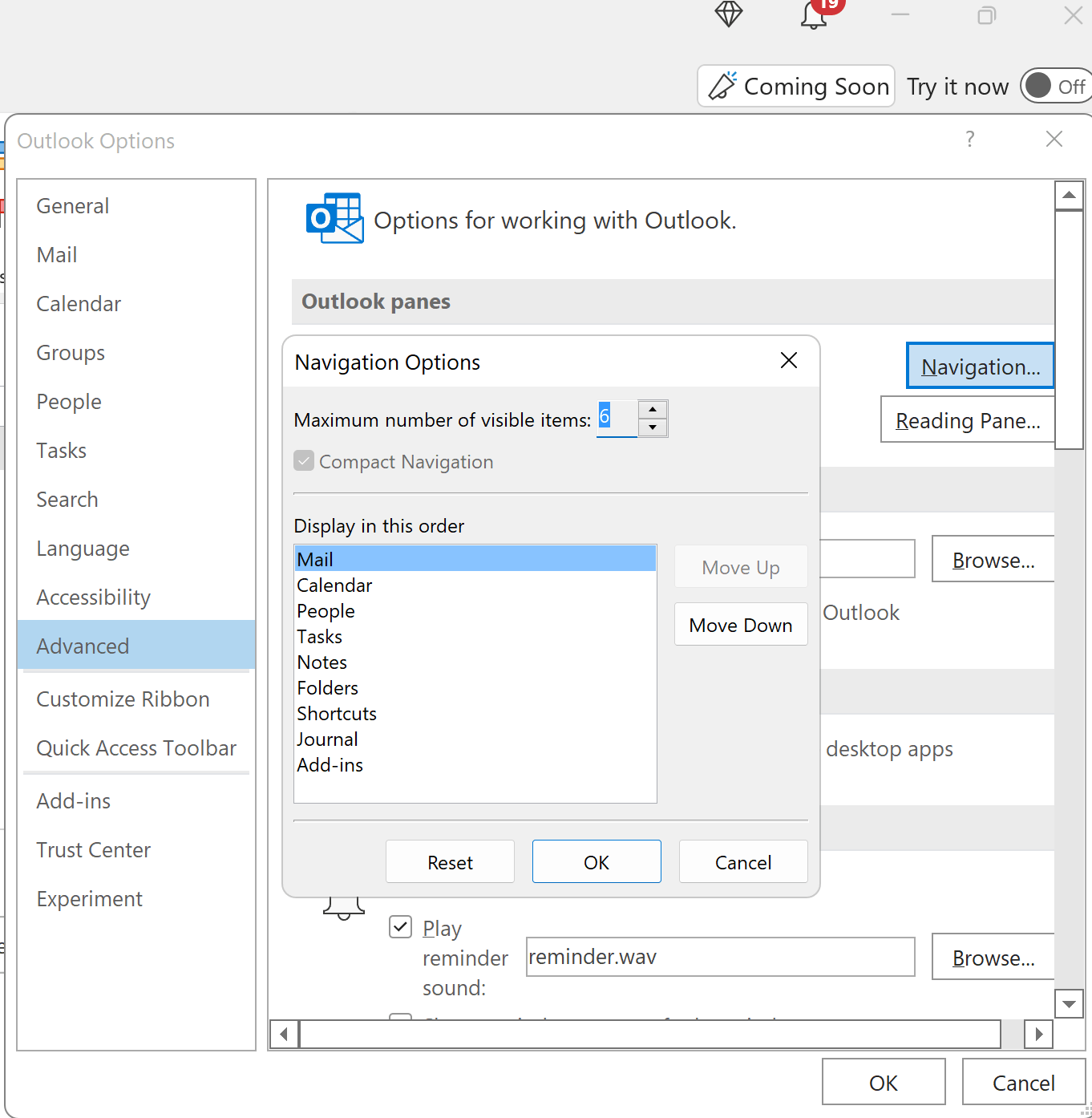Click the Move Down button
The width and height of the screenshot is (1092, 1118).
pyautogui.click(x=741, y=625)
